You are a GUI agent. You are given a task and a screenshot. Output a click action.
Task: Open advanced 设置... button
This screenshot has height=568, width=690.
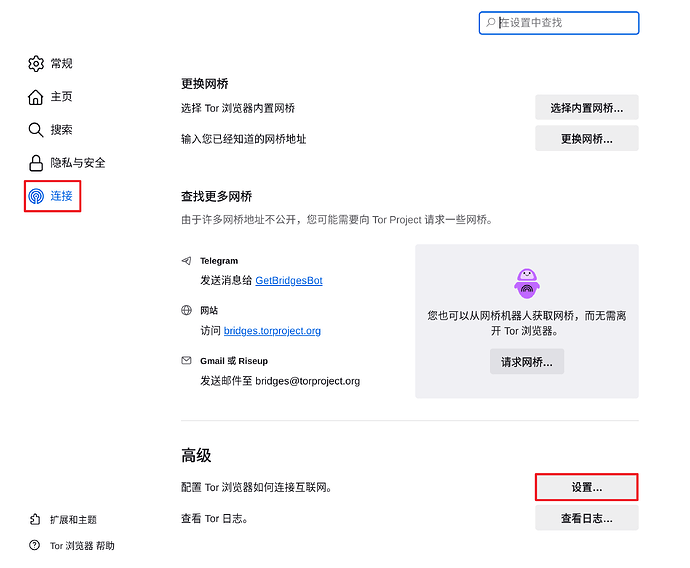point(587,487)
